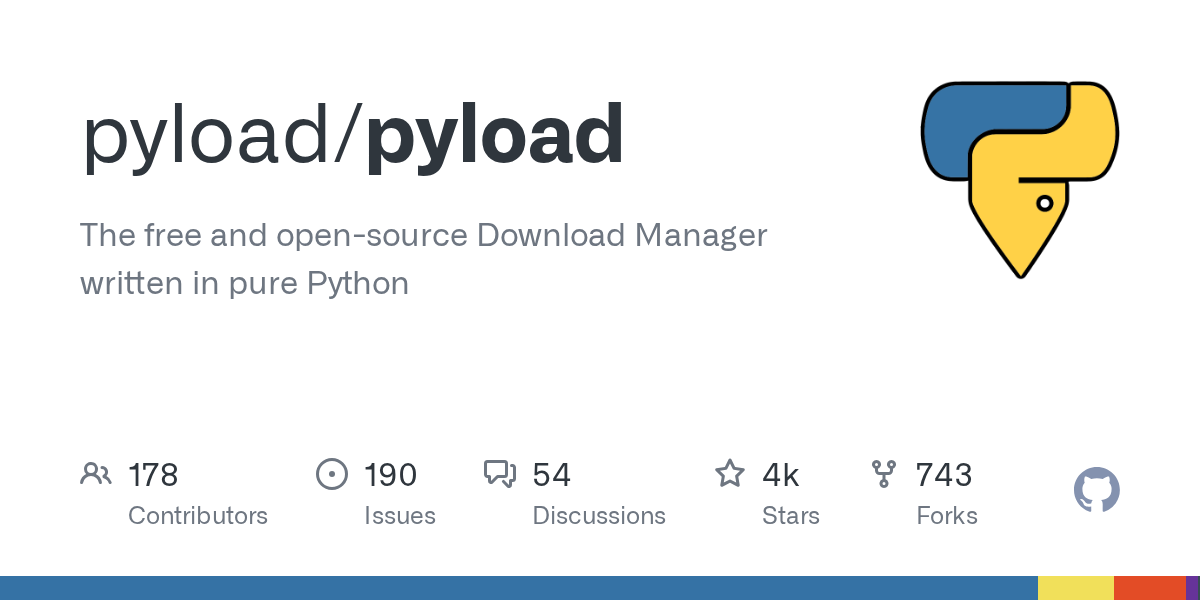Click the 4k stars count
This screenshot has height=600, width=1200.
[780, 474]
